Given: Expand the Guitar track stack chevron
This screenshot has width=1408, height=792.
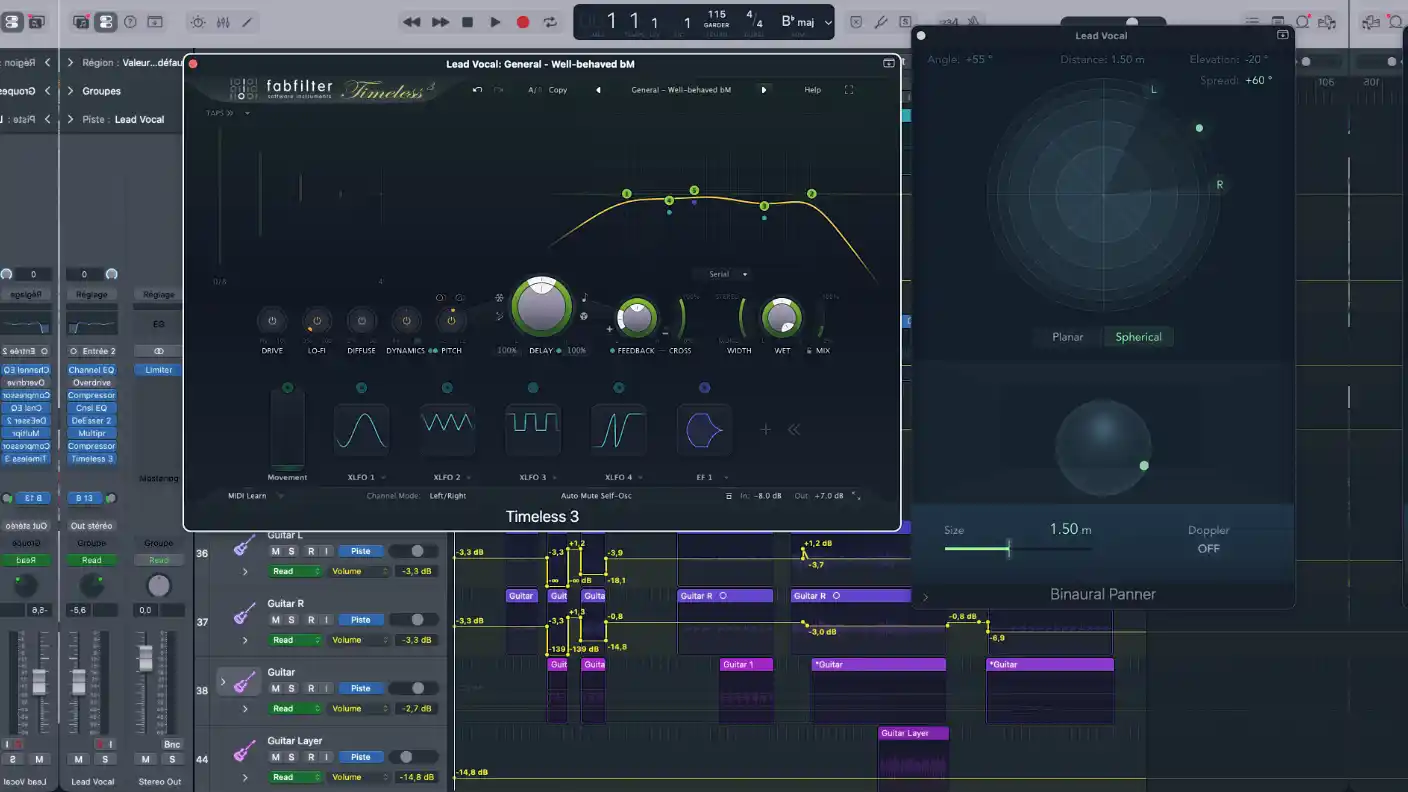Looking at the screenshot, I should point(223,681).
